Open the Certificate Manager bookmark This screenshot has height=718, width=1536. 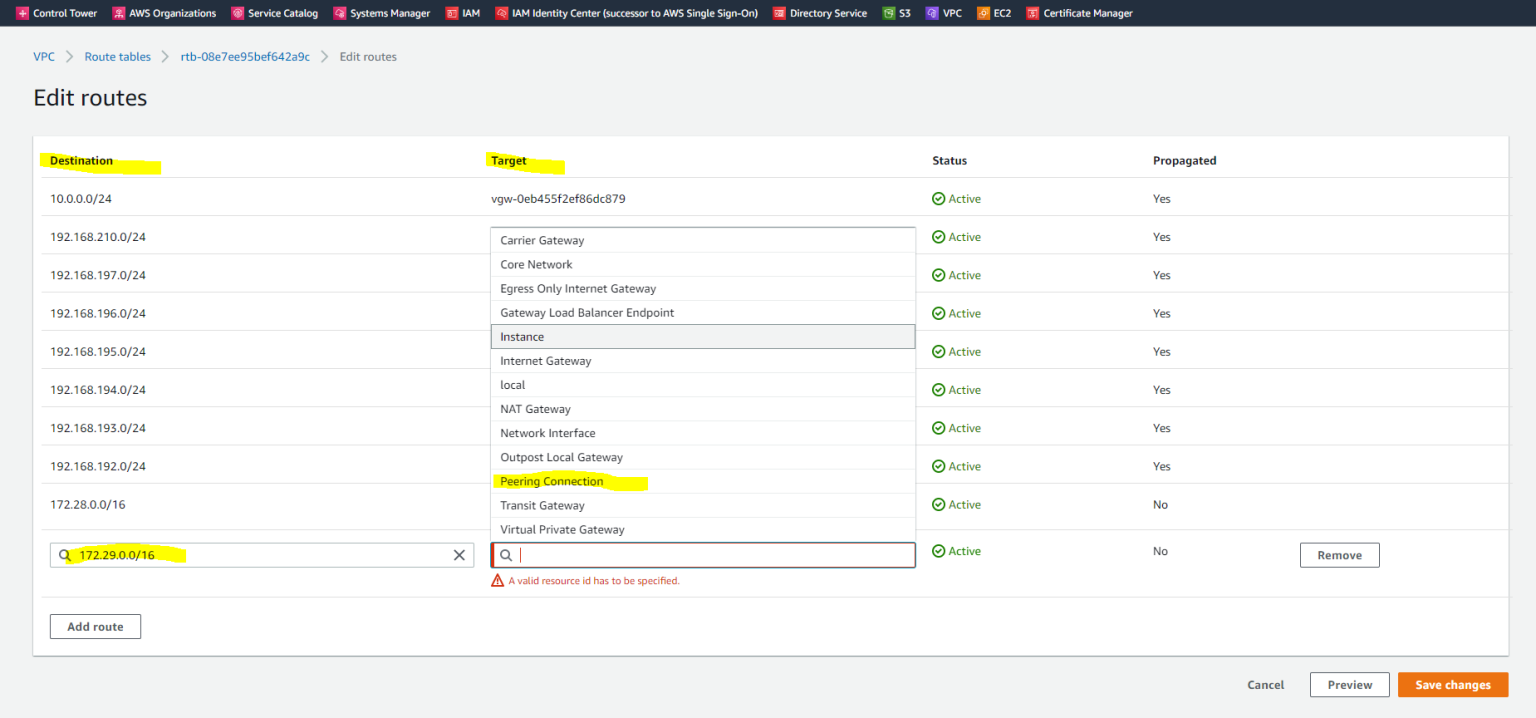coord(1079,13)
